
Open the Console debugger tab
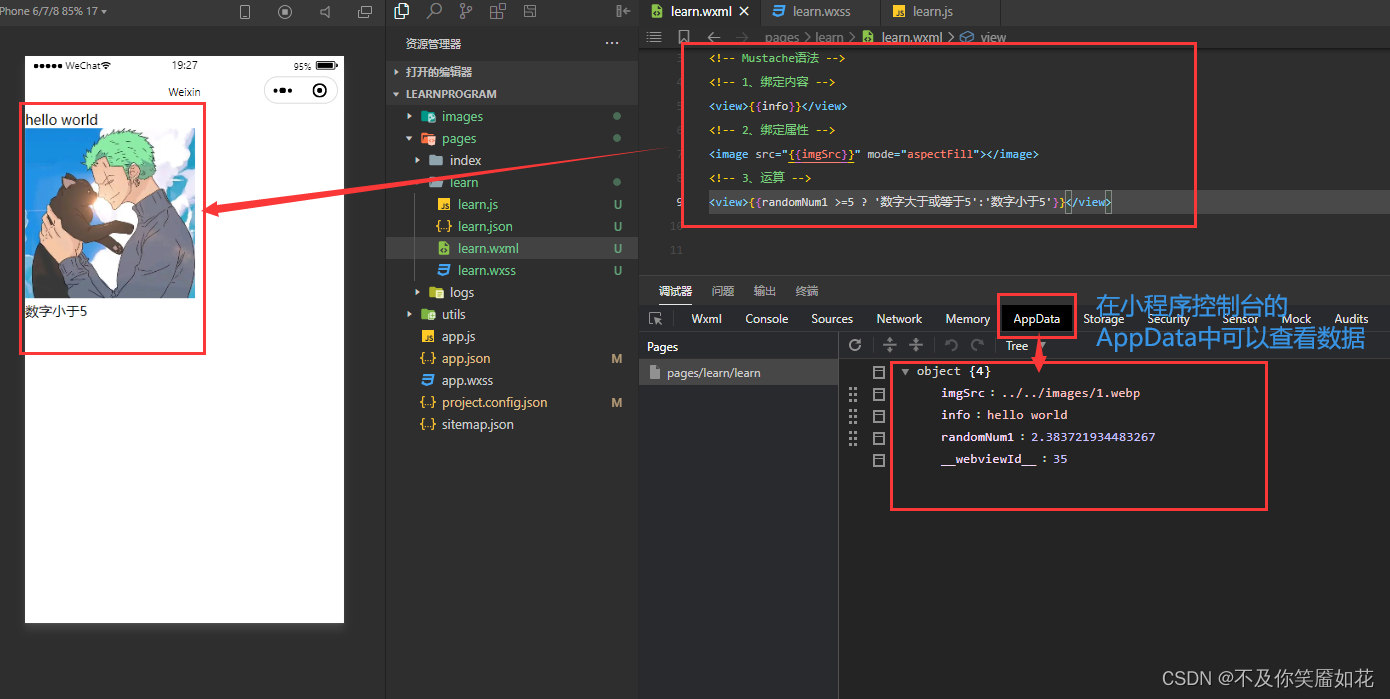coord(767,319)
